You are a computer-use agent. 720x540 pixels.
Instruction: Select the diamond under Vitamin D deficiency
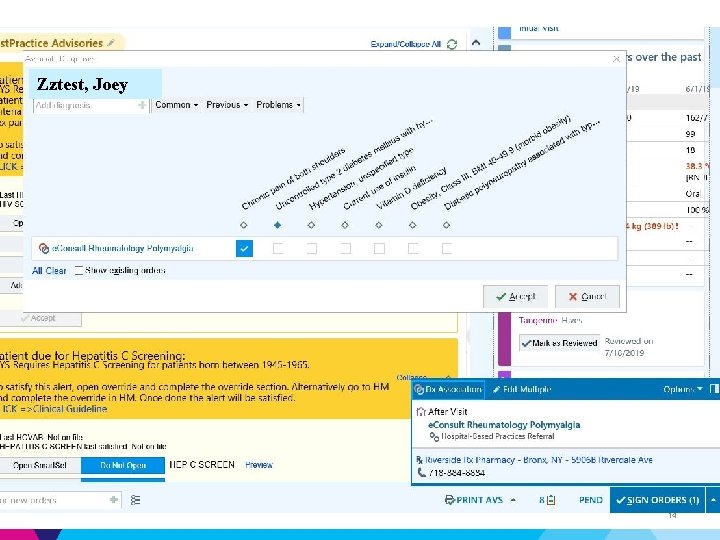379,225
